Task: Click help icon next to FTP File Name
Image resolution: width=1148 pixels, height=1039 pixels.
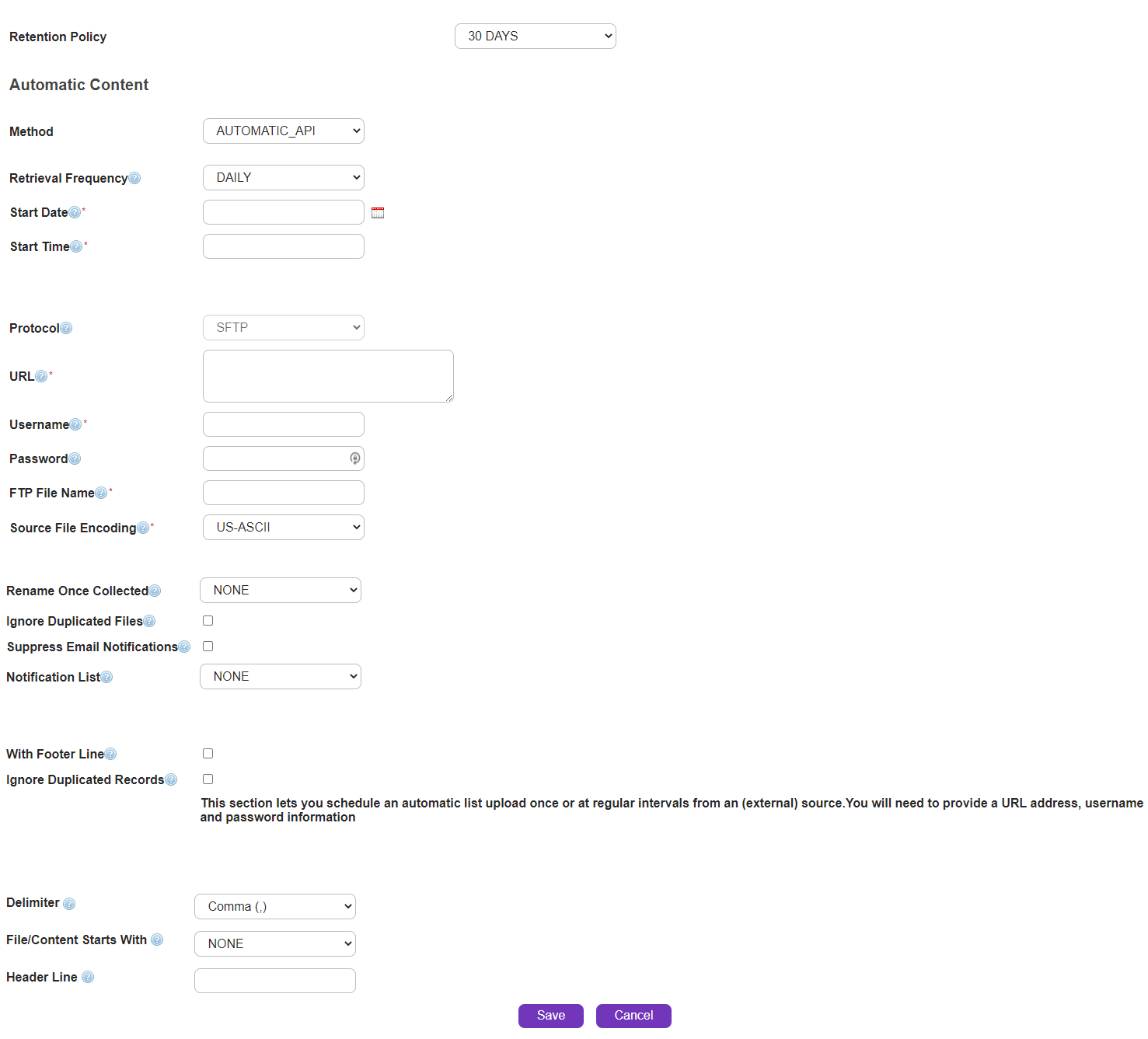Action: tap(101, 493)
